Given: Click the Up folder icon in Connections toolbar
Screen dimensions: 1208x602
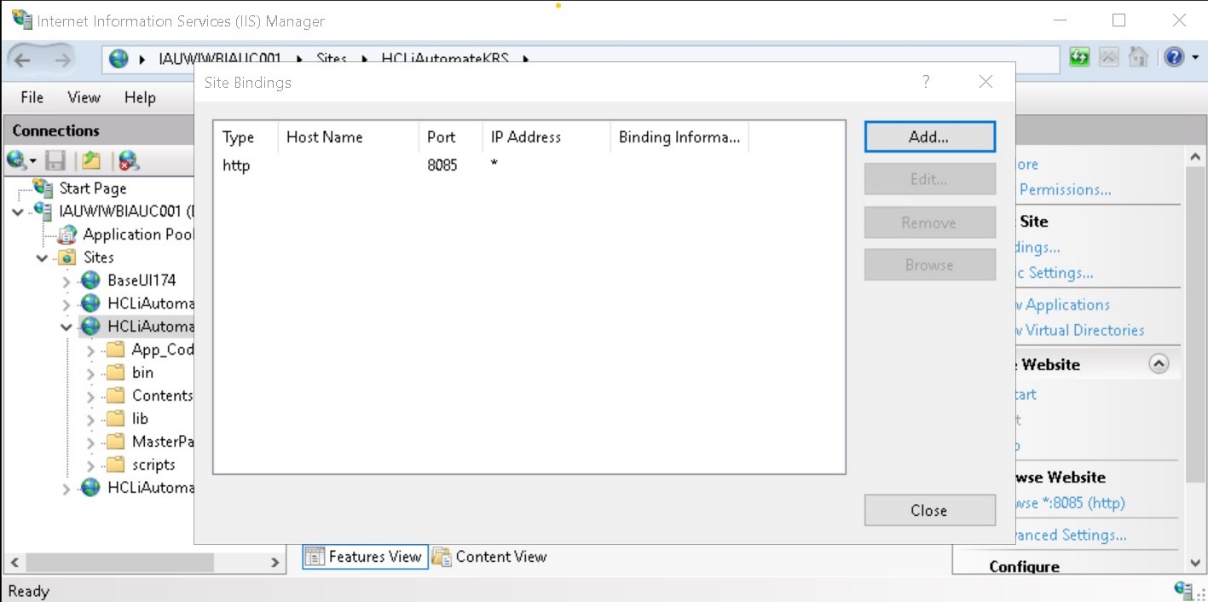Looking at the screenshot, I should point(91,160).
